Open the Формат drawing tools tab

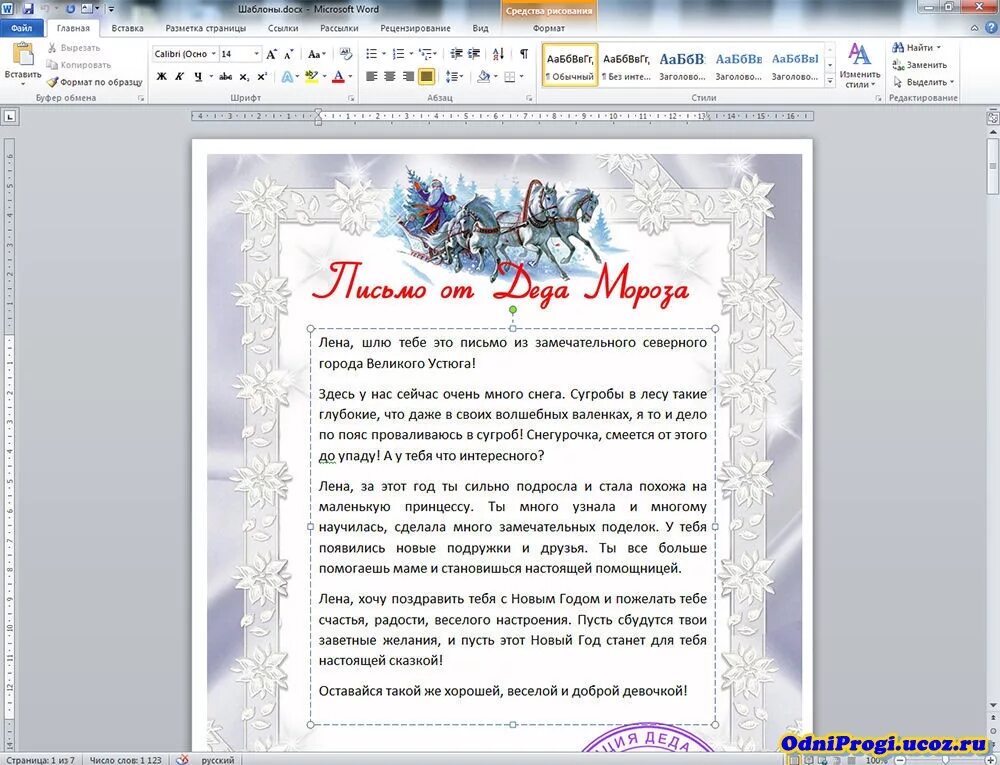548,28
